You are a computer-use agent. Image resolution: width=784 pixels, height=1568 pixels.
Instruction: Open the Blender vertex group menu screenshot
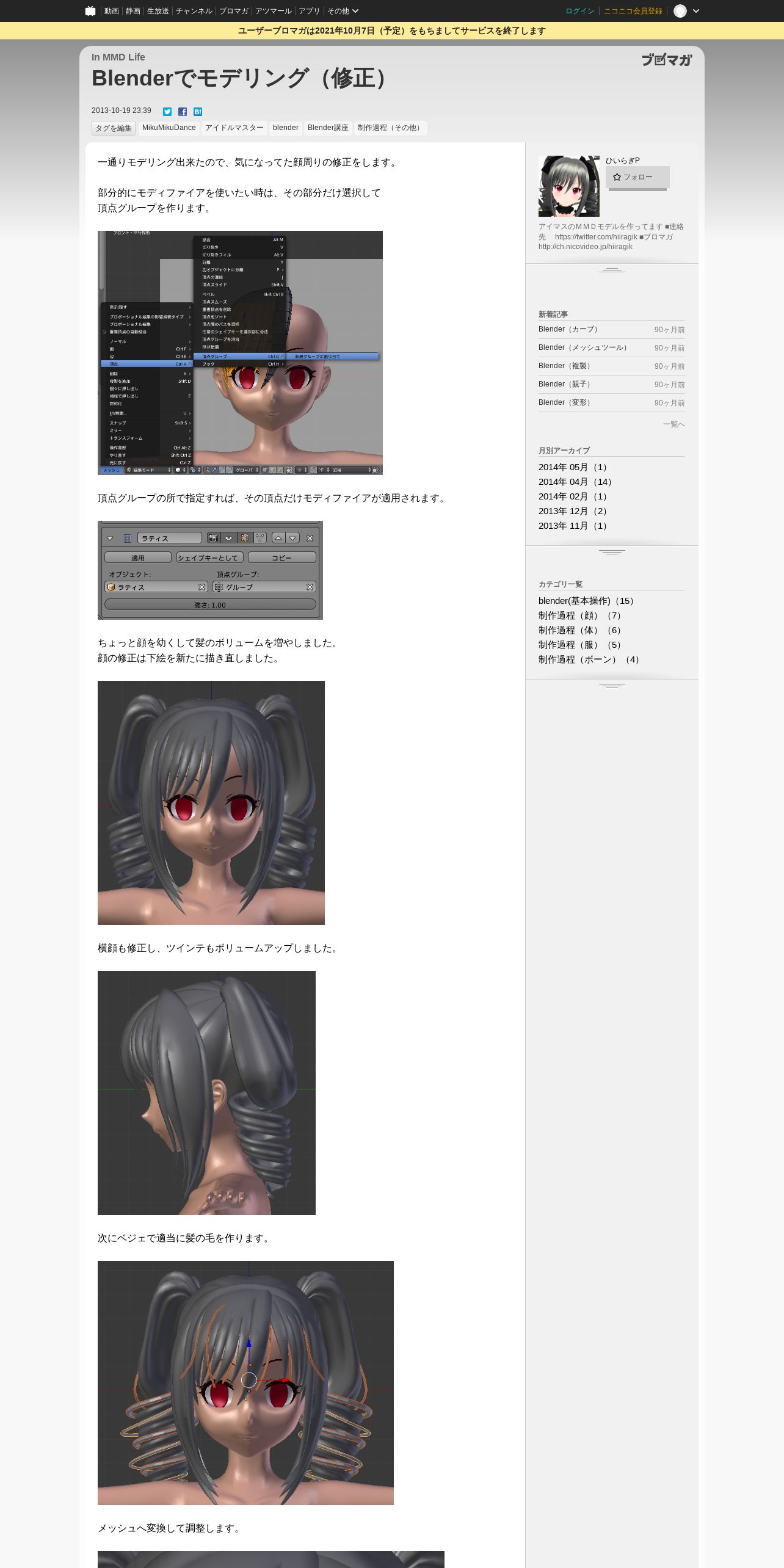(x=240, y=353)
